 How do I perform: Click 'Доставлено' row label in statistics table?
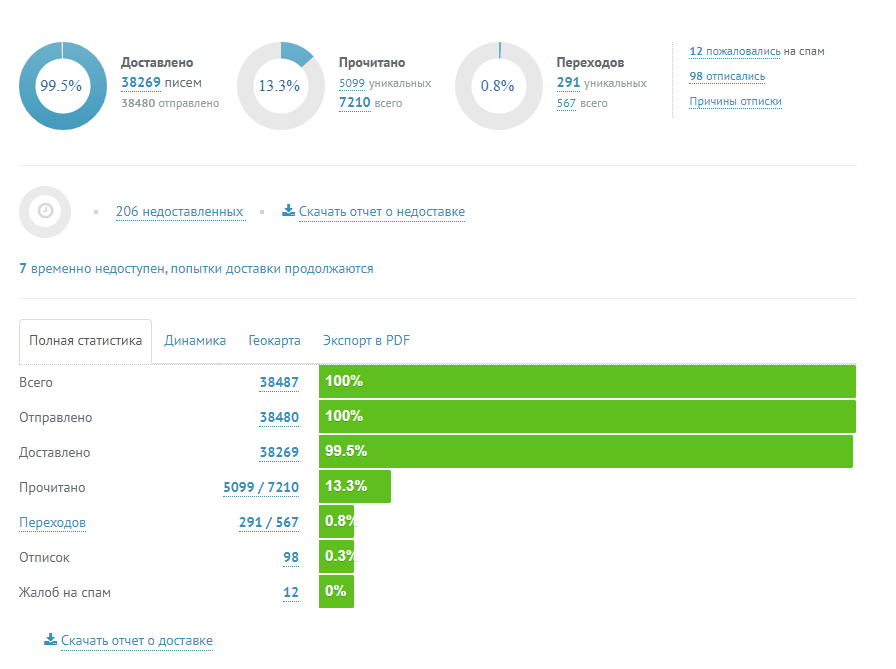point(55,452)
